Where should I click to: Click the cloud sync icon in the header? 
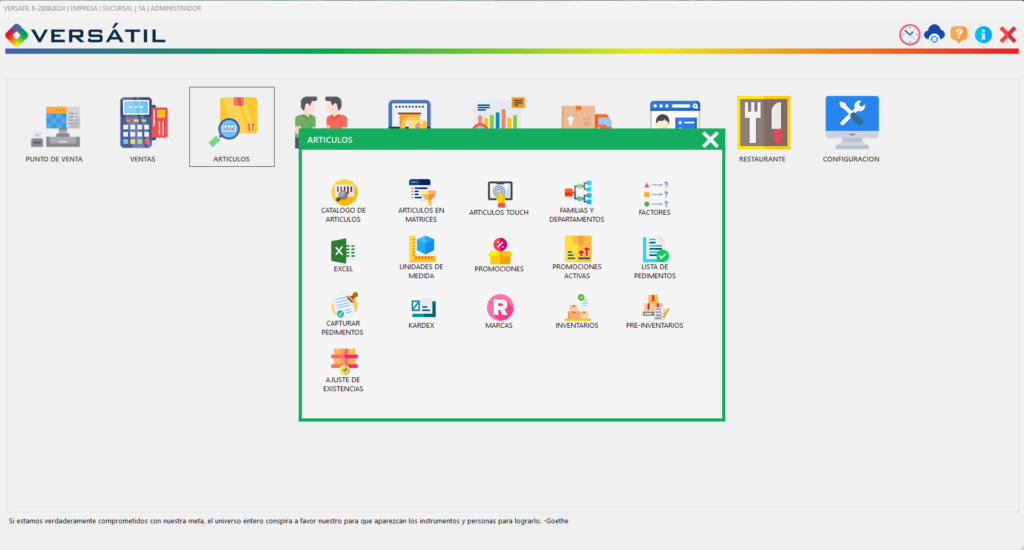click(x=934, y=34)
